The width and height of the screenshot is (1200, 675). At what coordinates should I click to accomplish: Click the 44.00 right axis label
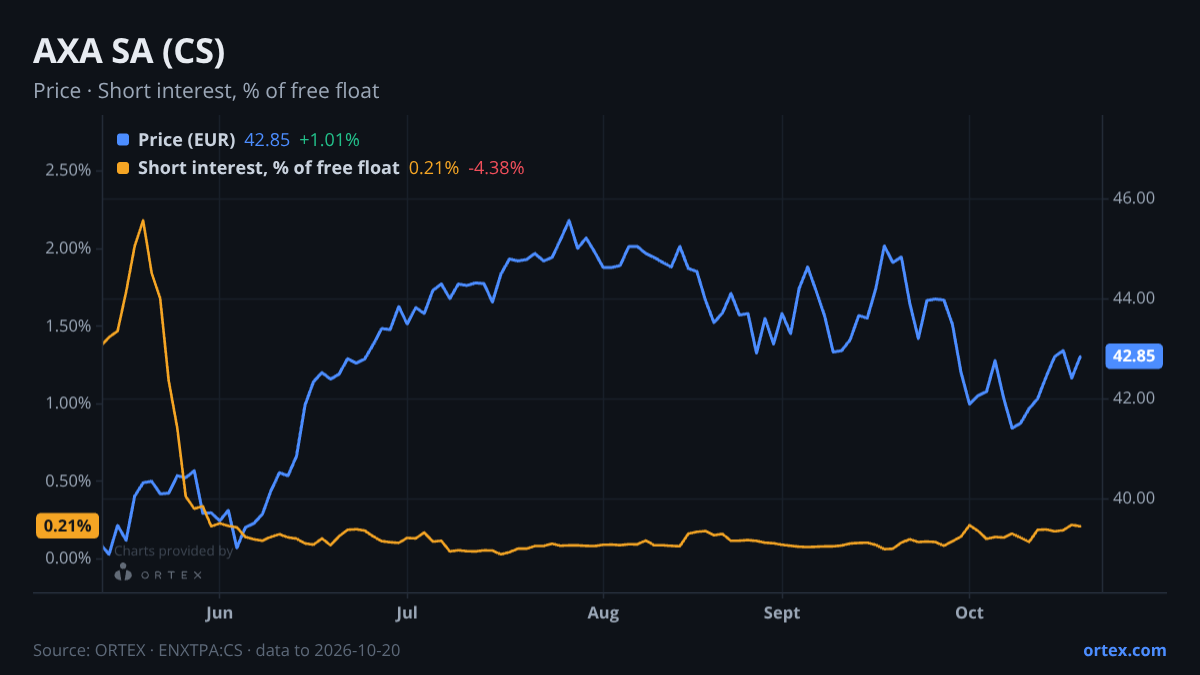coord(1134,298)
